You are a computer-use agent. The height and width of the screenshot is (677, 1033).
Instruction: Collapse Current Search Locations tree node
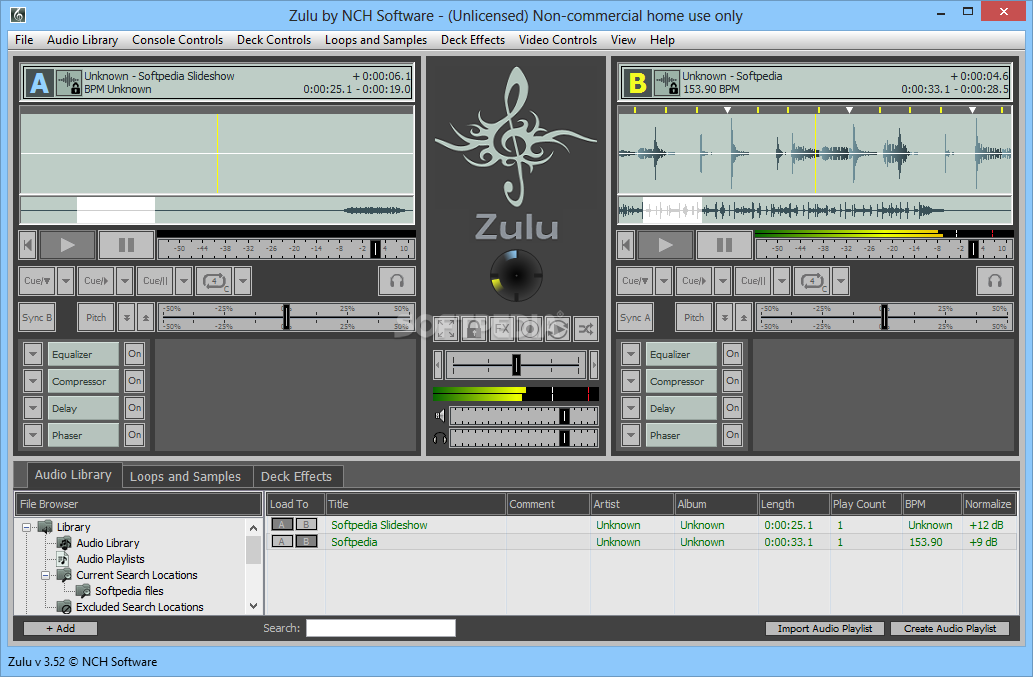pos(45,575)
